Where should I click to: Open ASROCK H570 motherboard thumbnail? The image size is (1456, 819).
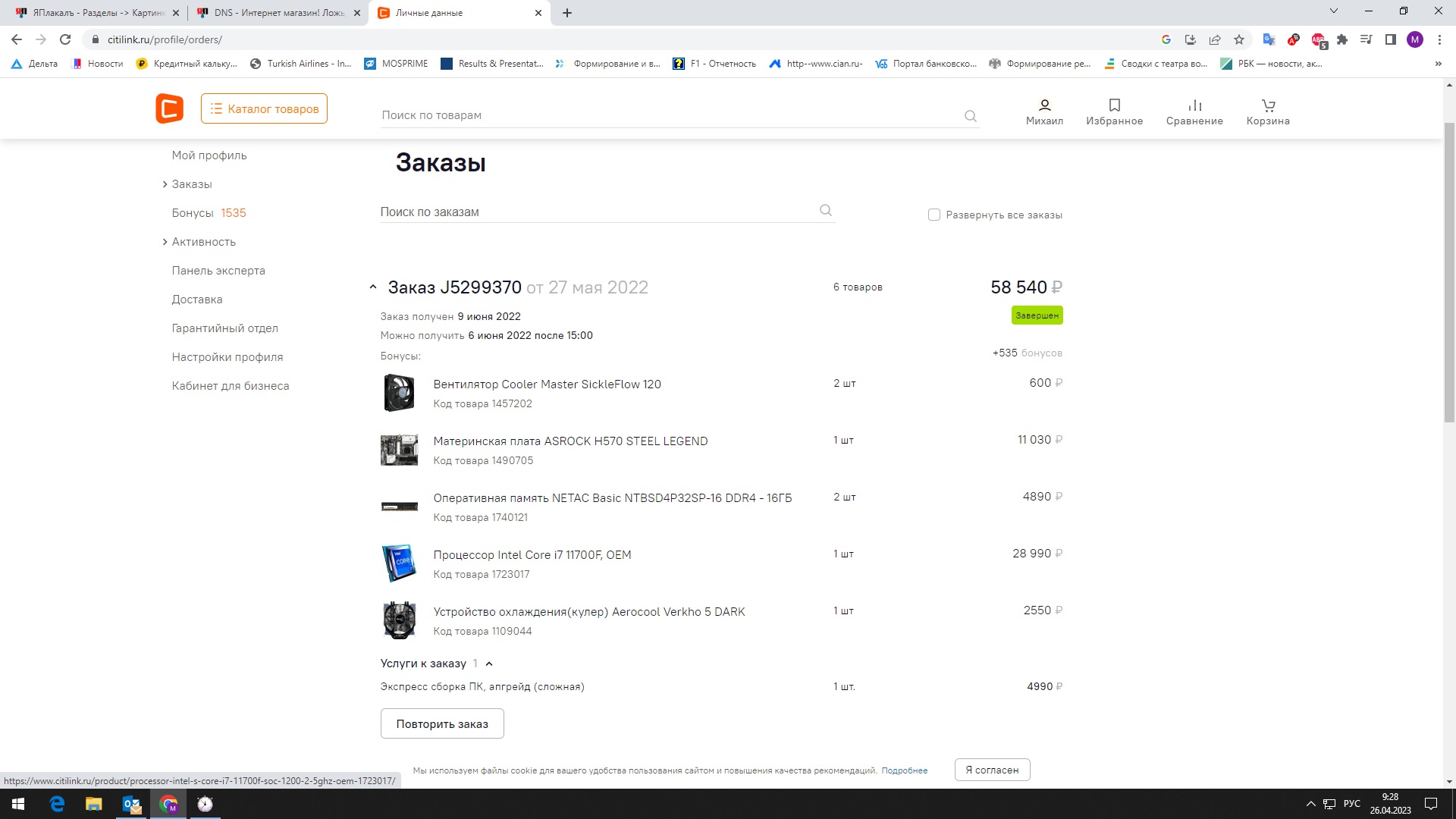(x=400, y=450)
